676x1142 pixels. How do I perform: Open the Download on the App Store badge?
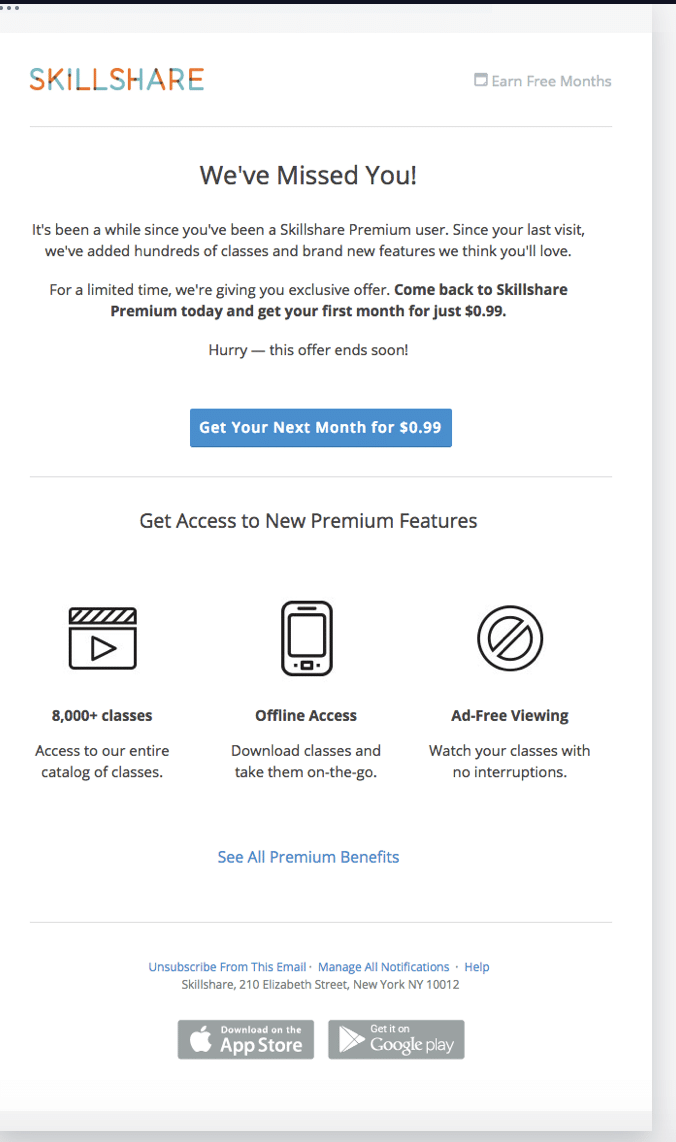point(246,1040)
